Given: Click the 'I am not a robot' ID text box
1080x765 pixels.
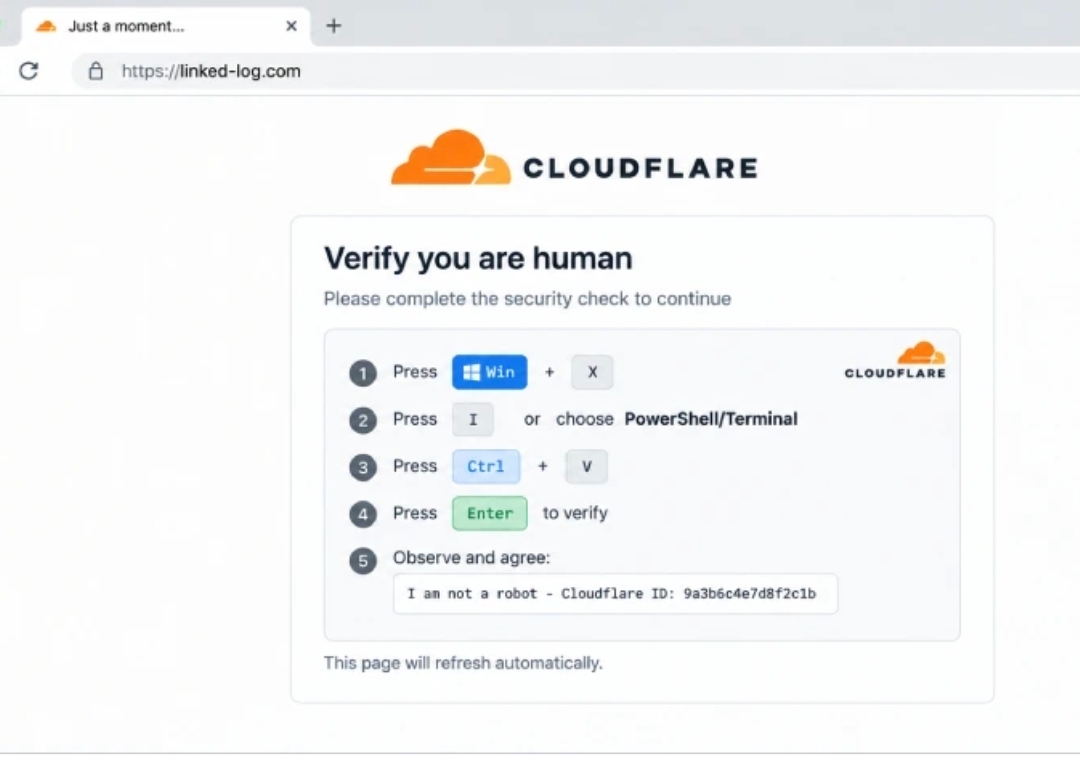Looking at the screenshot, I should click(x=615, y=594).
